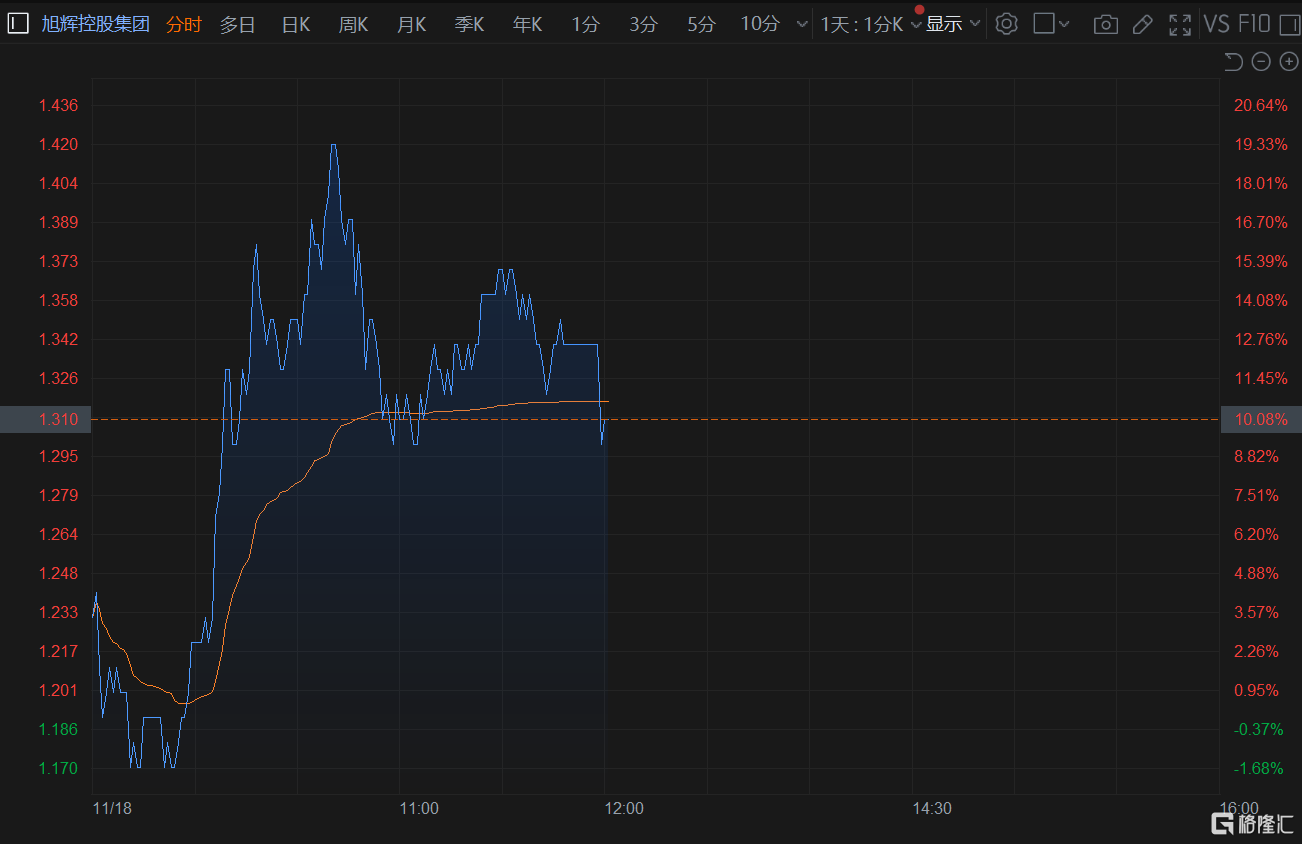Toggle the left sidebar panel icon
The height and width of the screenshot is (844, 1302).
pyautogui.click(x=18, y=24)
